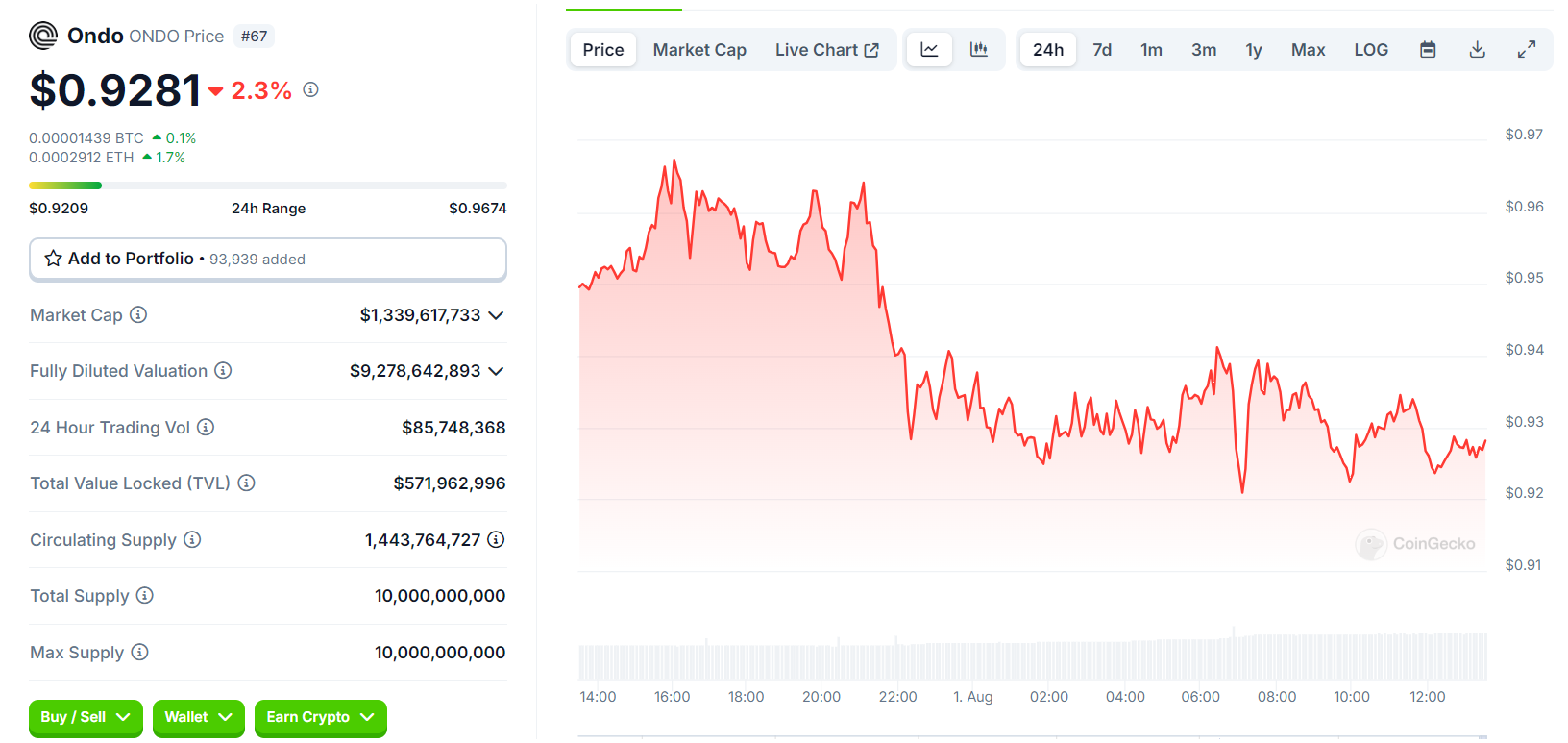Click the 22:00 time axis label

pos(897,697)
